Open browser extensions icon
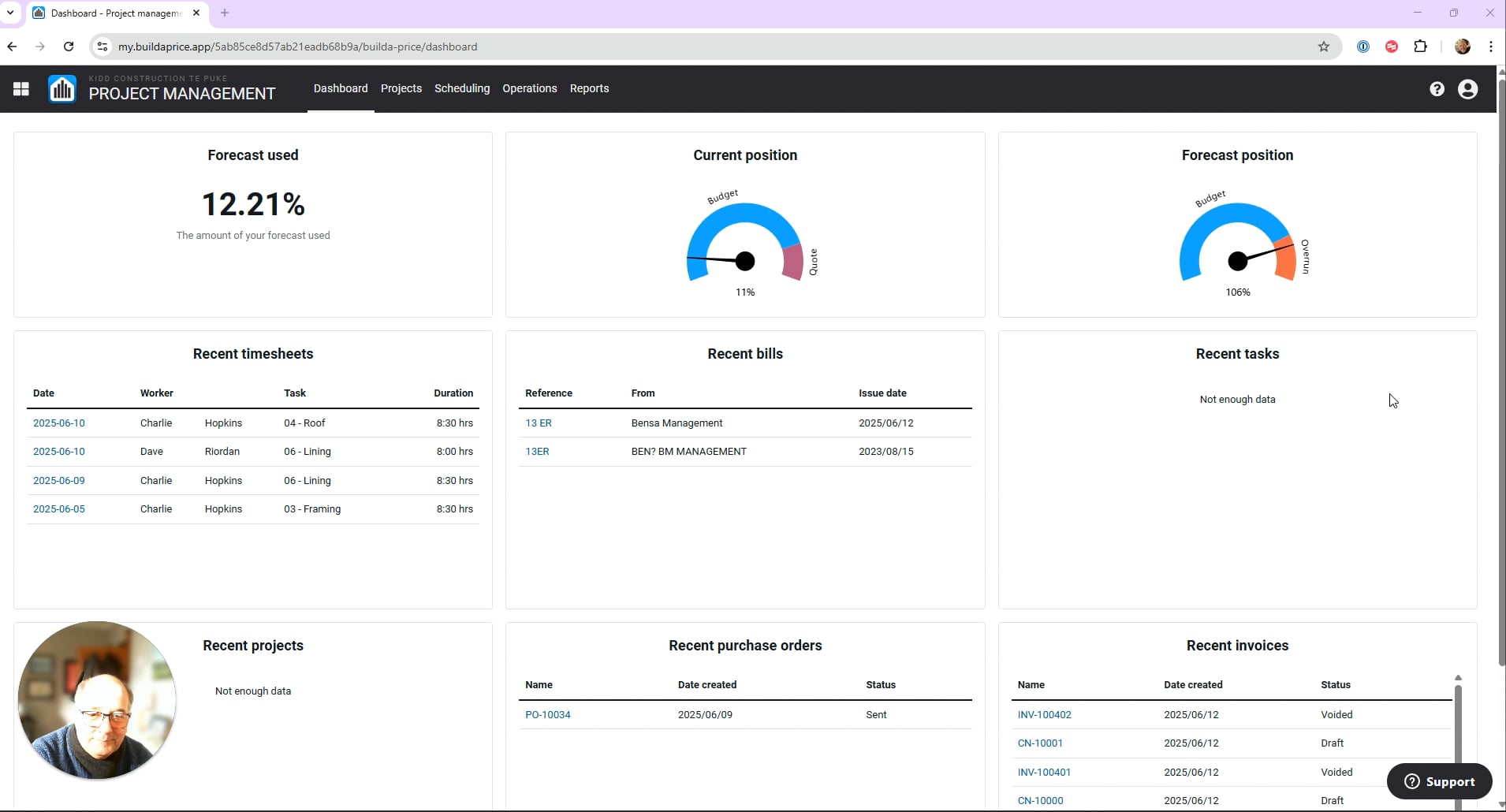 [1421, 47]
